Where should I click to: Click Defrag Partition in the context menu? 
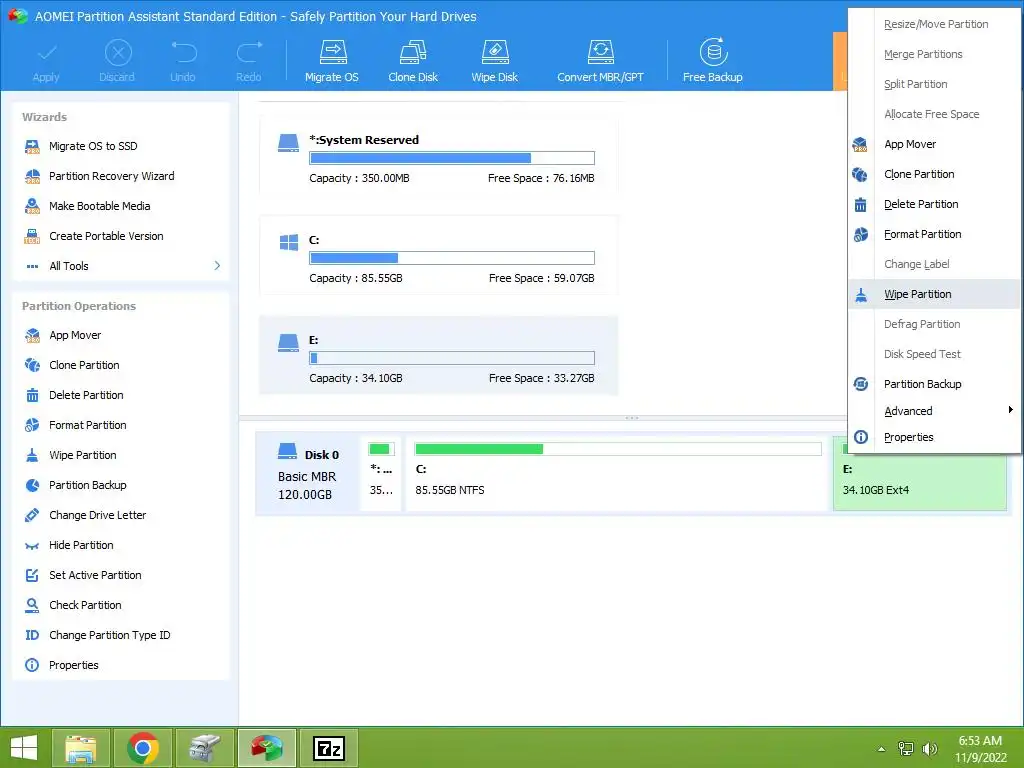click(x=935, y=325)
